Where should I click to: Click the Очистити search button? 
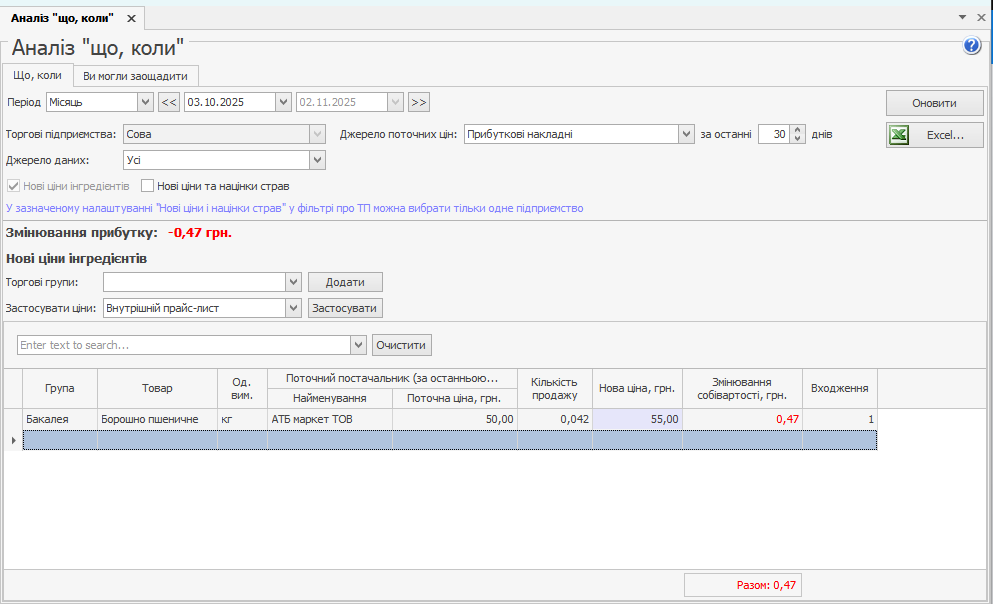(x=402, y=345)
